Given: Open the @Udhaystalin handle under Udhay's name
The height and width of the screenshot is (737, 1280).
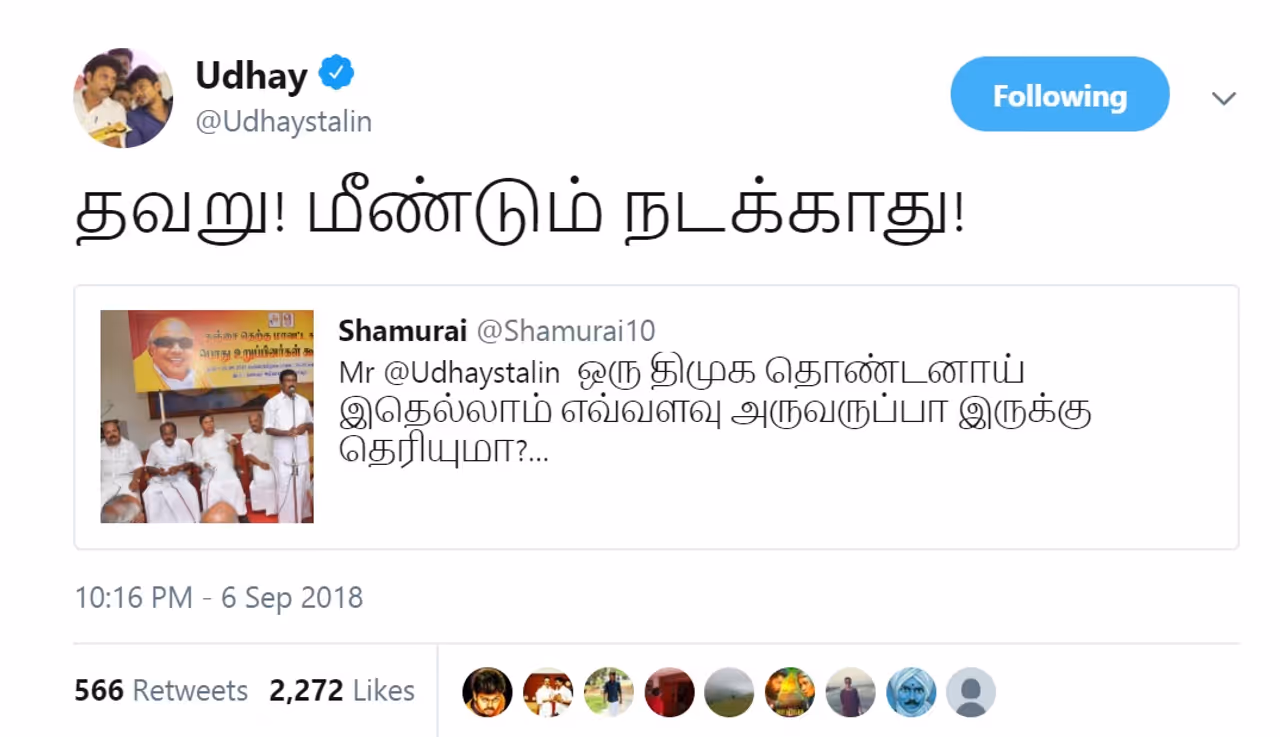Looking at the screenshot, I should coord(284,122).
